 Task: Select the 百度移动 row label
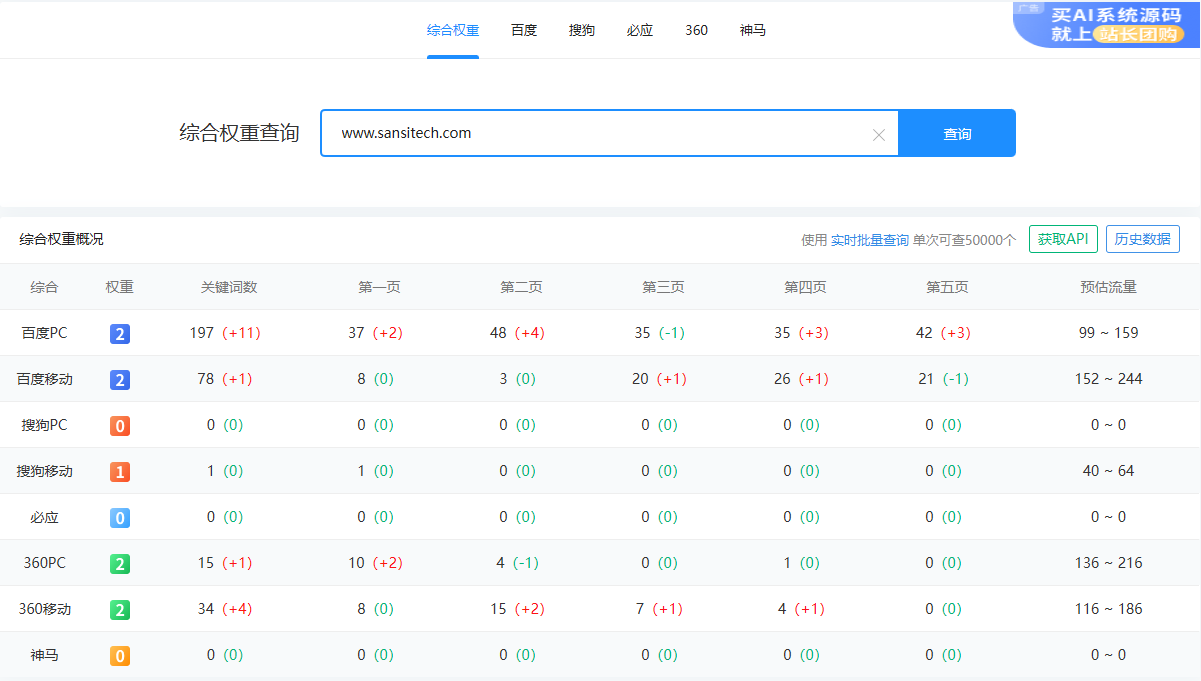click(44, 379)
